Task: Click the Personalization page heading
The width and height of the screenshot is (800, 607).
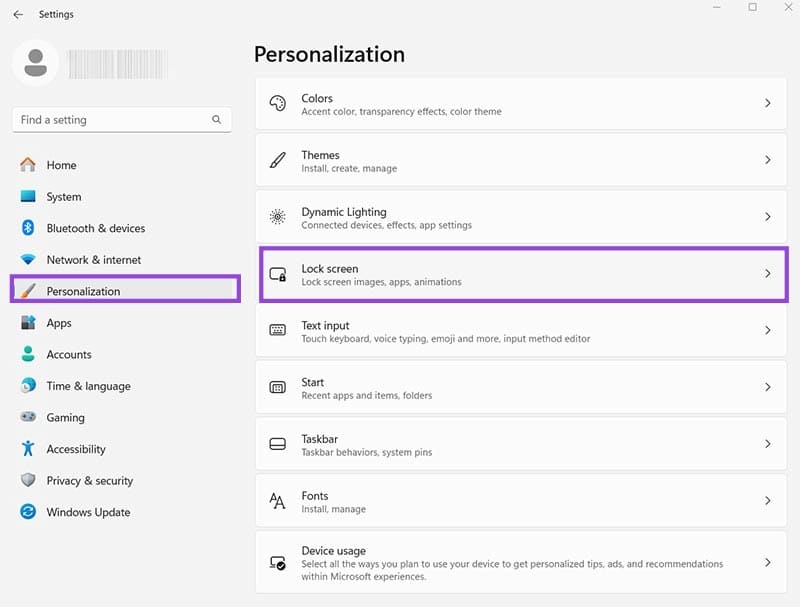Action: coord(329,54)
